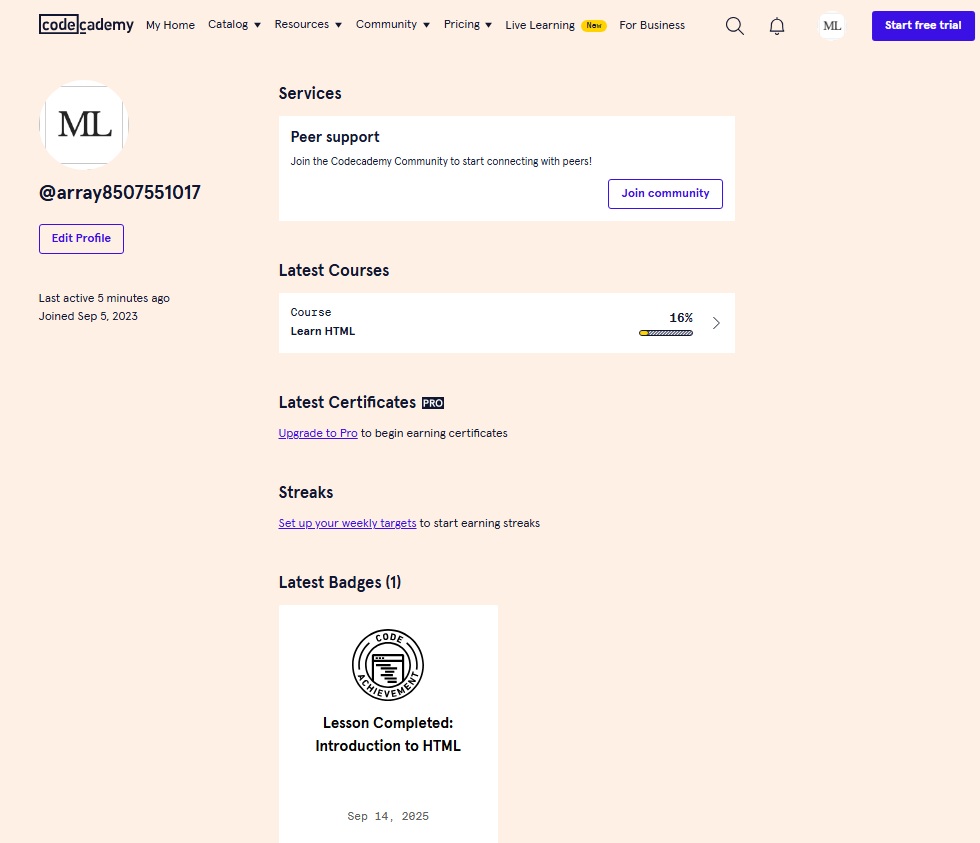Click the New tag on Live Learning

pyautogui.click(x=594, y=26)
